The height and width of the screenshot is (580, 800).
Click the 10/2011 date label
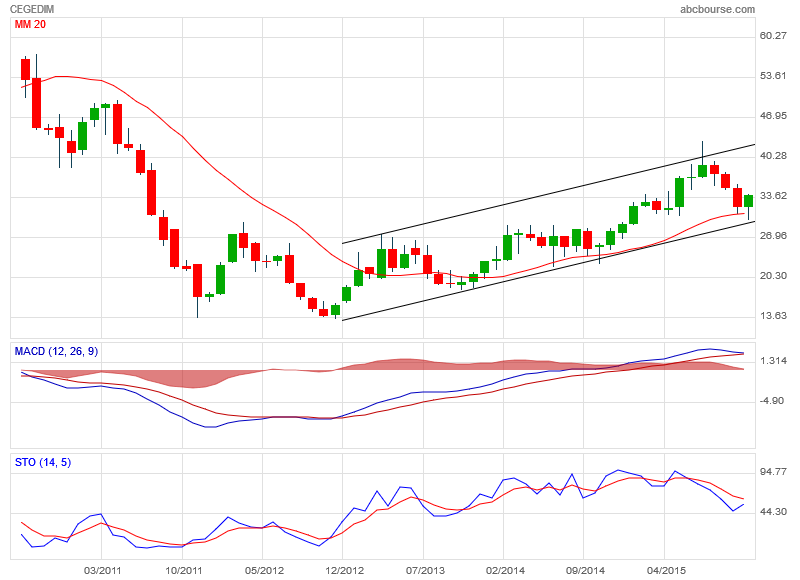183,570
